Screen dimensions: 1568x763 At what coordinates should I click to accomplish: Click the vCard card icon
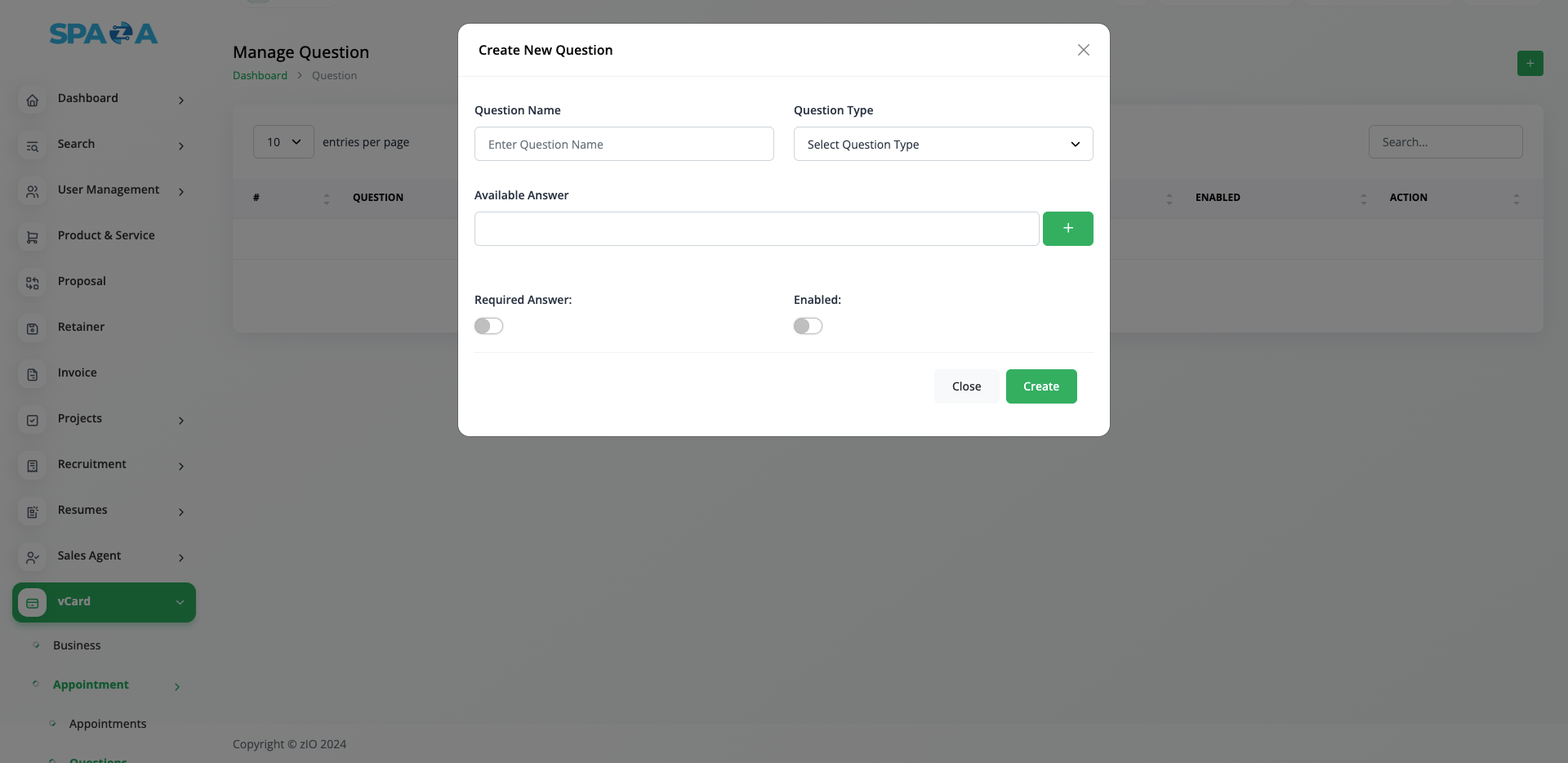[x=33, y=604]
